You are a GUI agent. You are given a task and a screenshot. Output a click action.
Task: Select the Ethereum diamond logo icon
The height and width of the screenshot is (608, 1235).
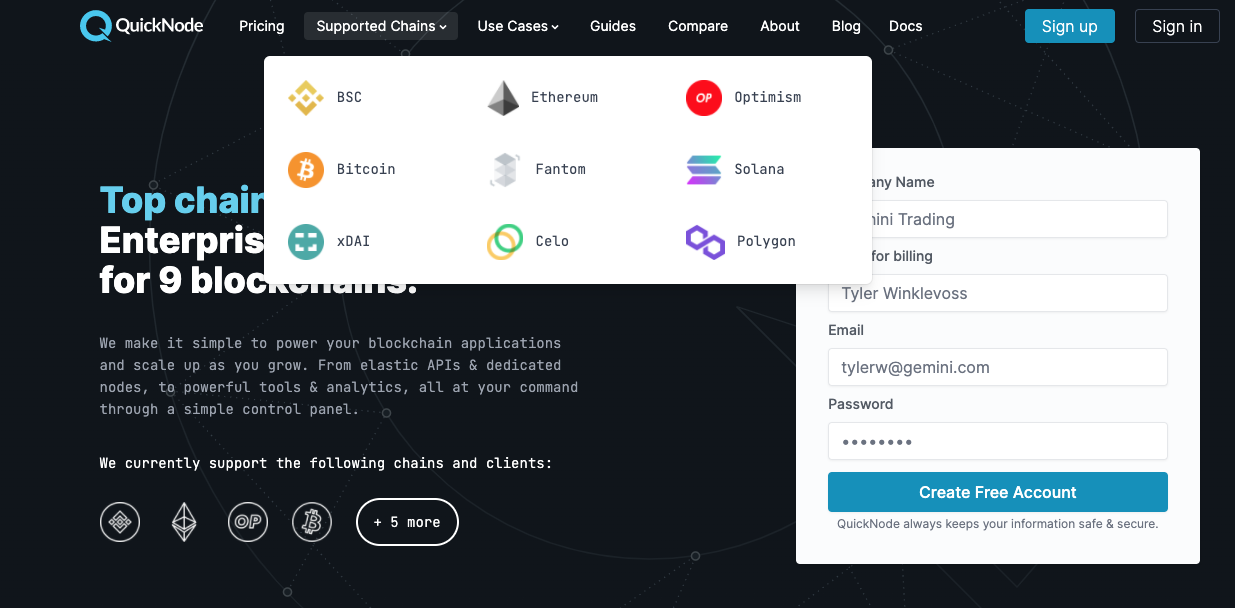[503, 97]
